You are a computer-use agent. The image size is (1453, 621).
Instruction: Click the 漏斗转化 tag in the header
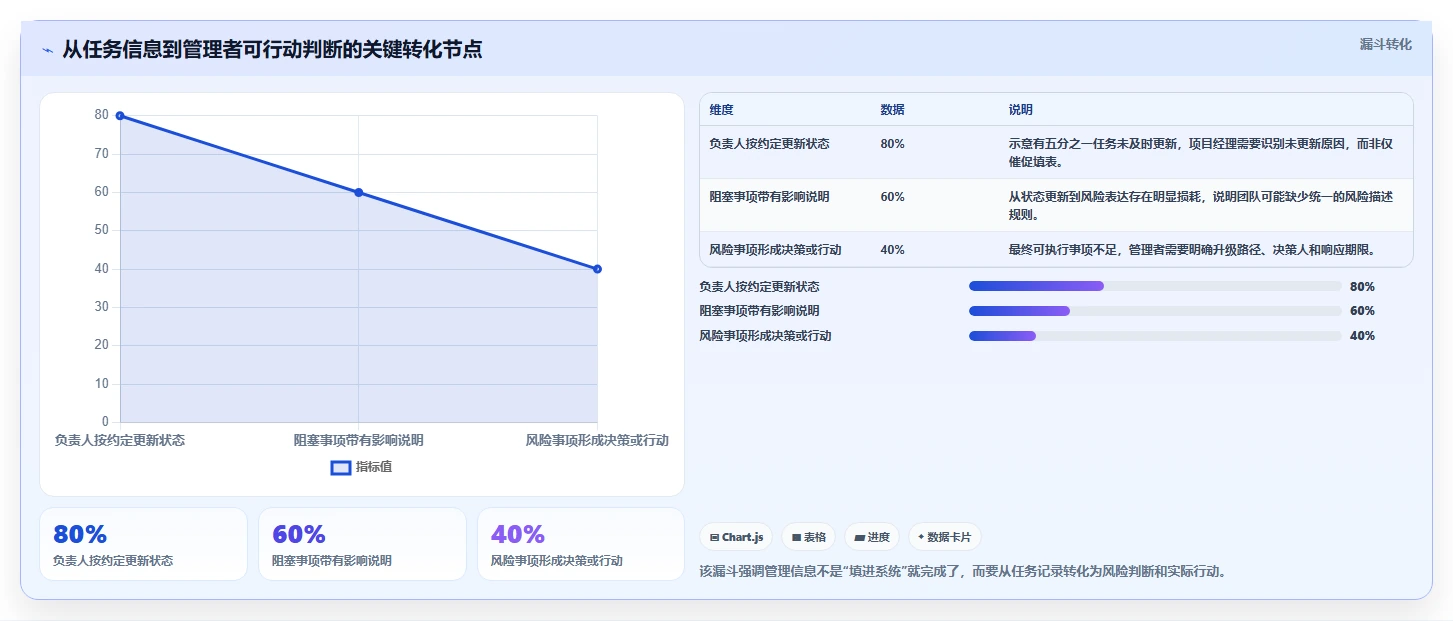click(x=1385, y=44)
